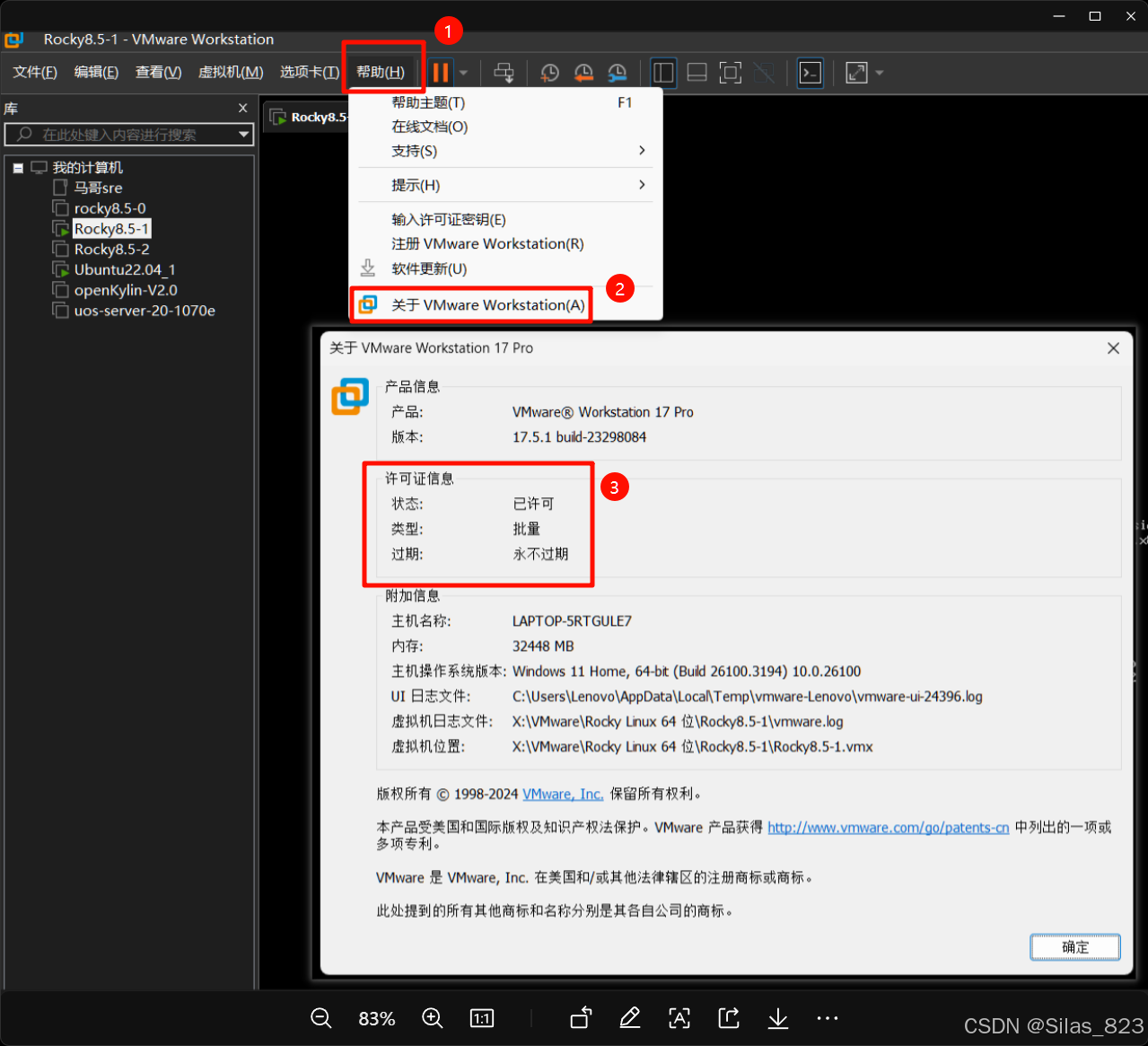Select rocky8.5-0 in the library

(110, 208)
